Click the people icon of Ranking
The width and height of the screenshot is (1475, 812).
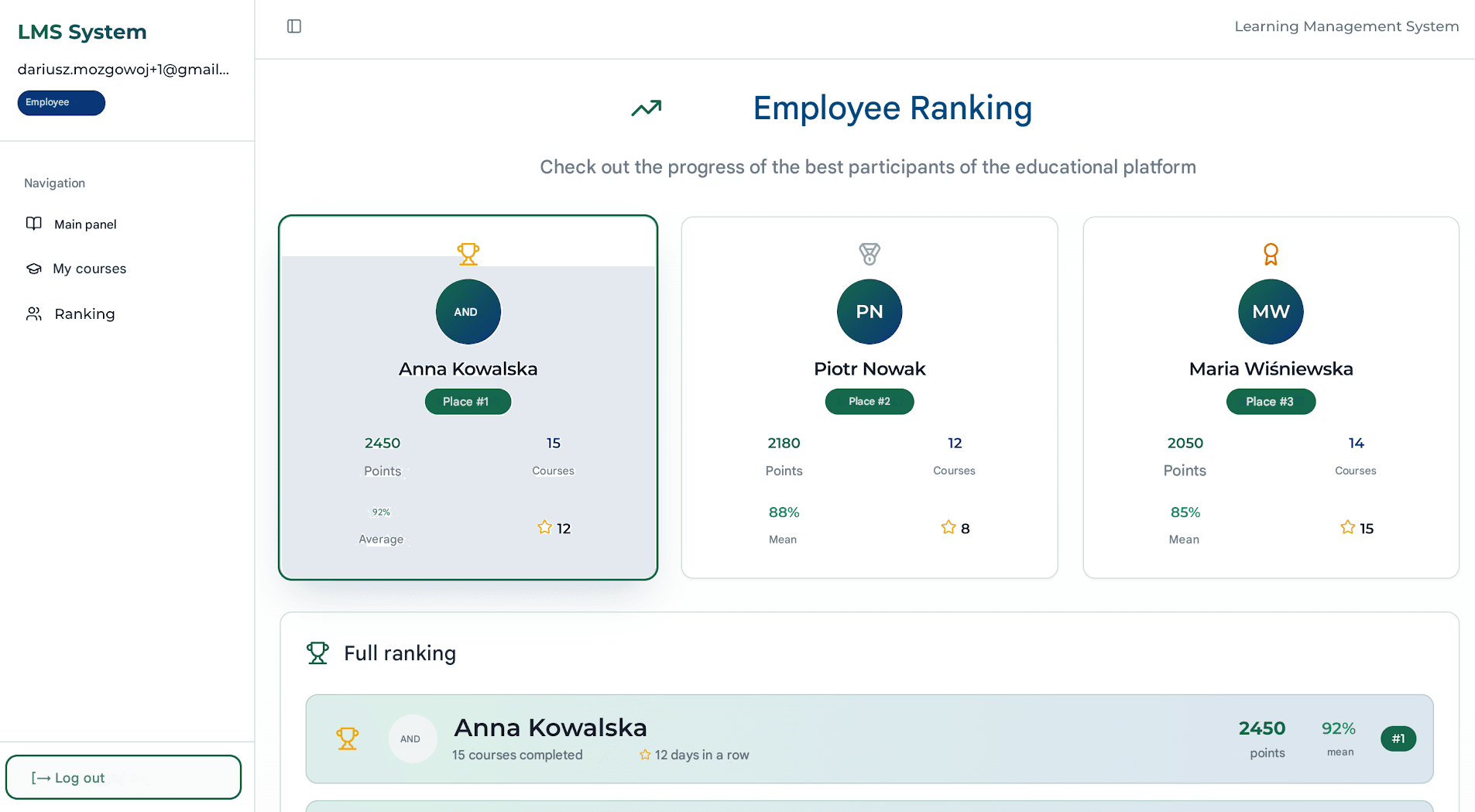tap(34, 313)
